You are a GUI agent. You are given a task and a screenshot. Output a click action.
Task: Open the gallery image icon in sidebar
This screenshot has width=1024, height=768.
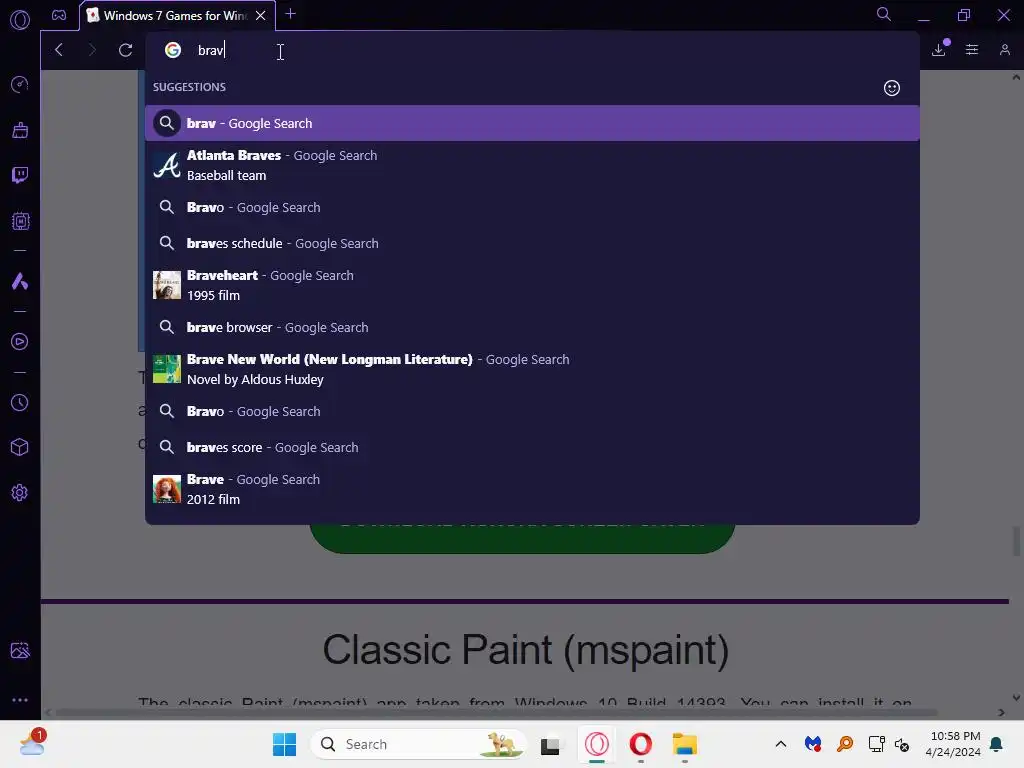(x=20, y=650)
